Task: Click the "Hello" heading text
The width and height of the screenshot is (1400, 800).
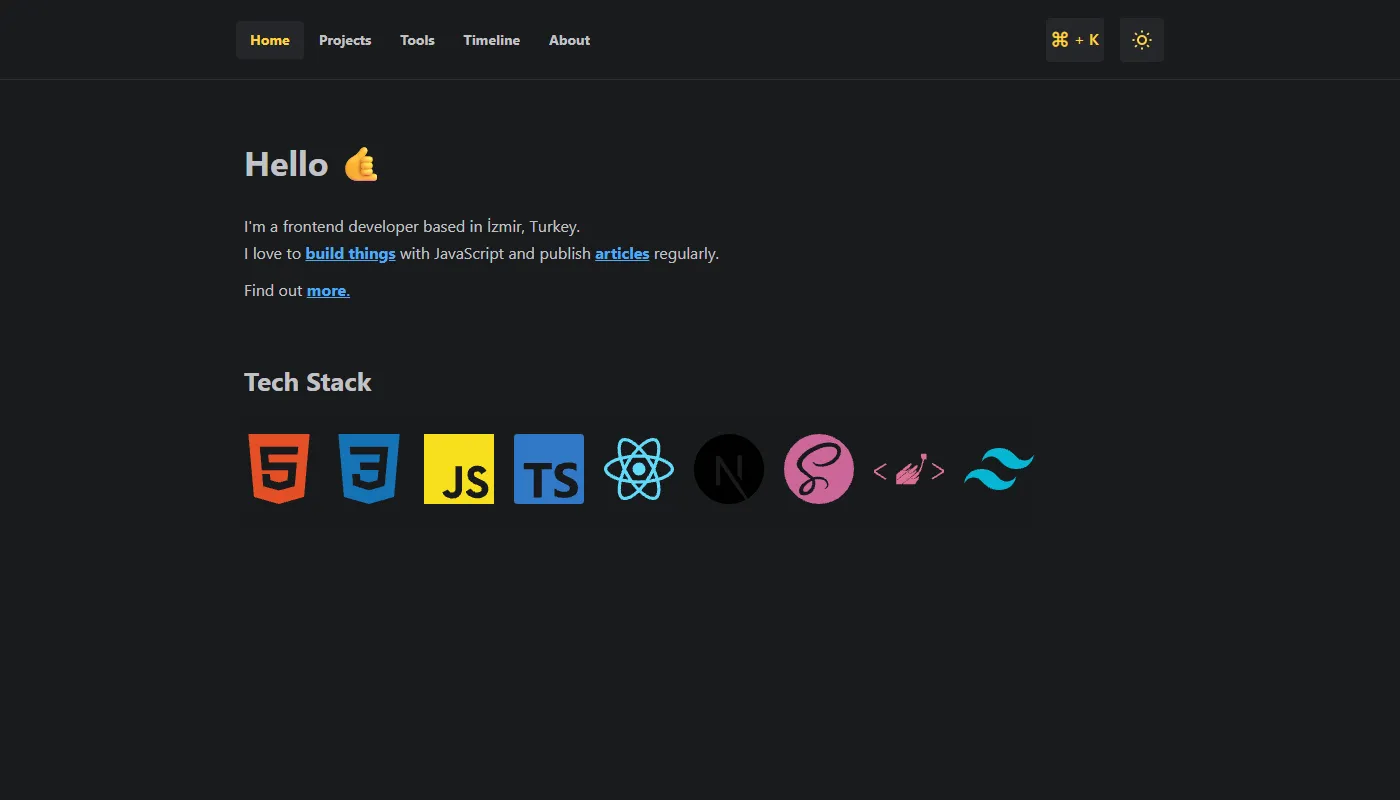Action: 286,164
